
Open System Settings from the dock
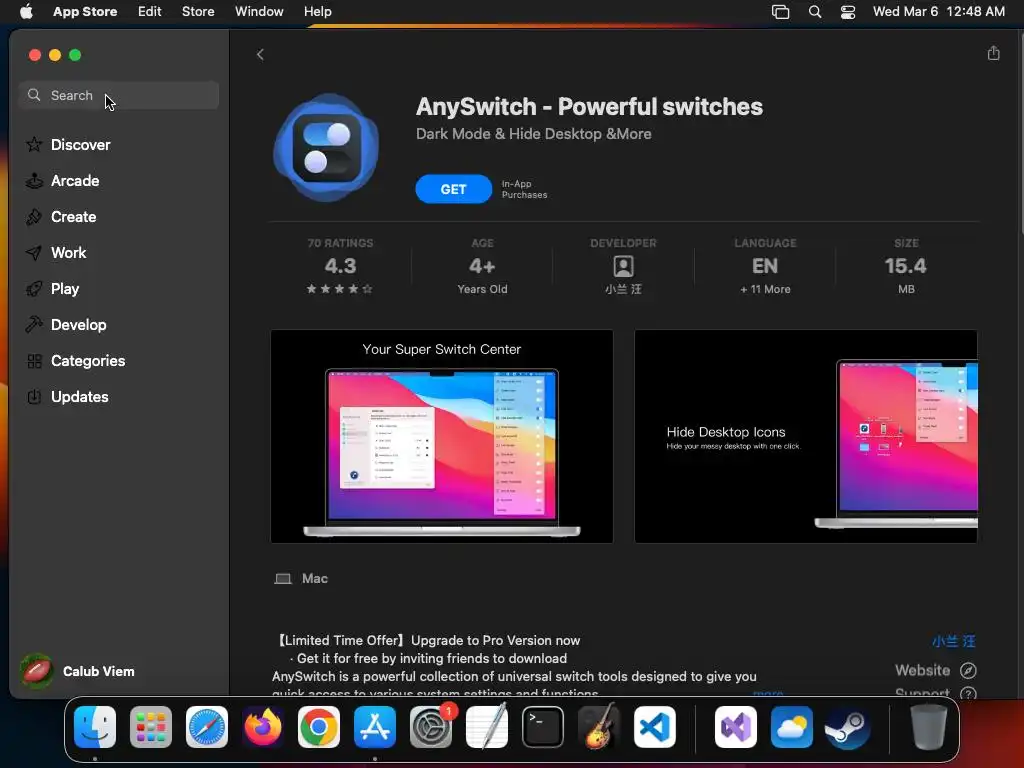tap(430, 727)
